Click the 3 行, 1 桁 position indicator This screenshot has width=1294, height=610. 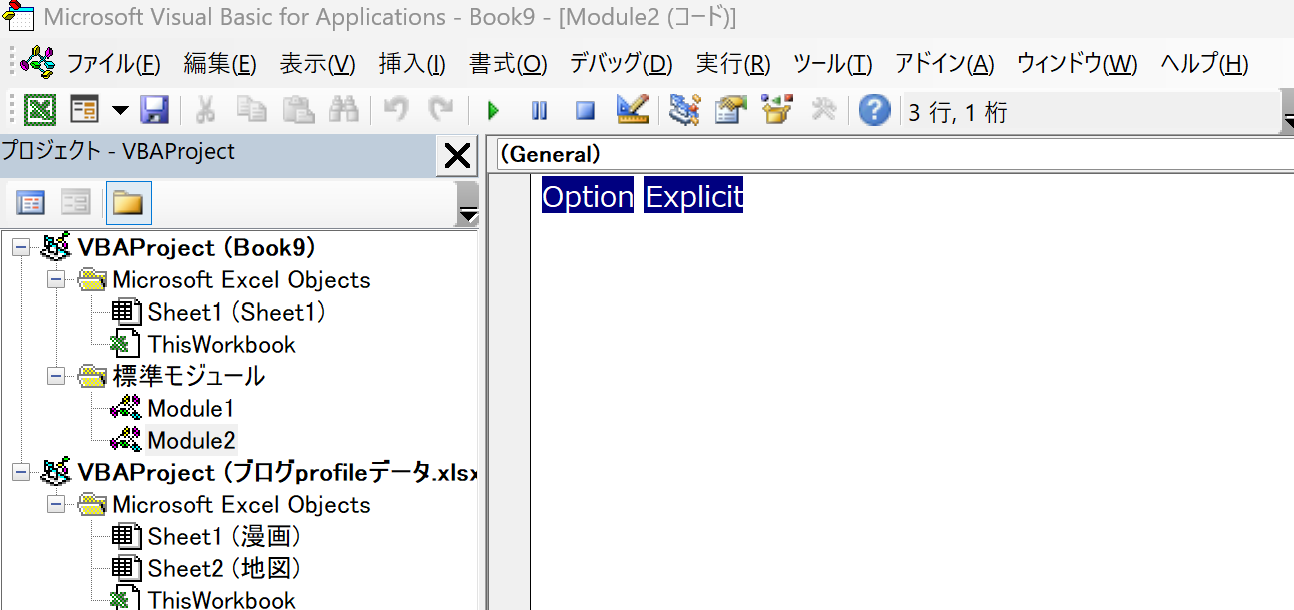pos(958,113)
